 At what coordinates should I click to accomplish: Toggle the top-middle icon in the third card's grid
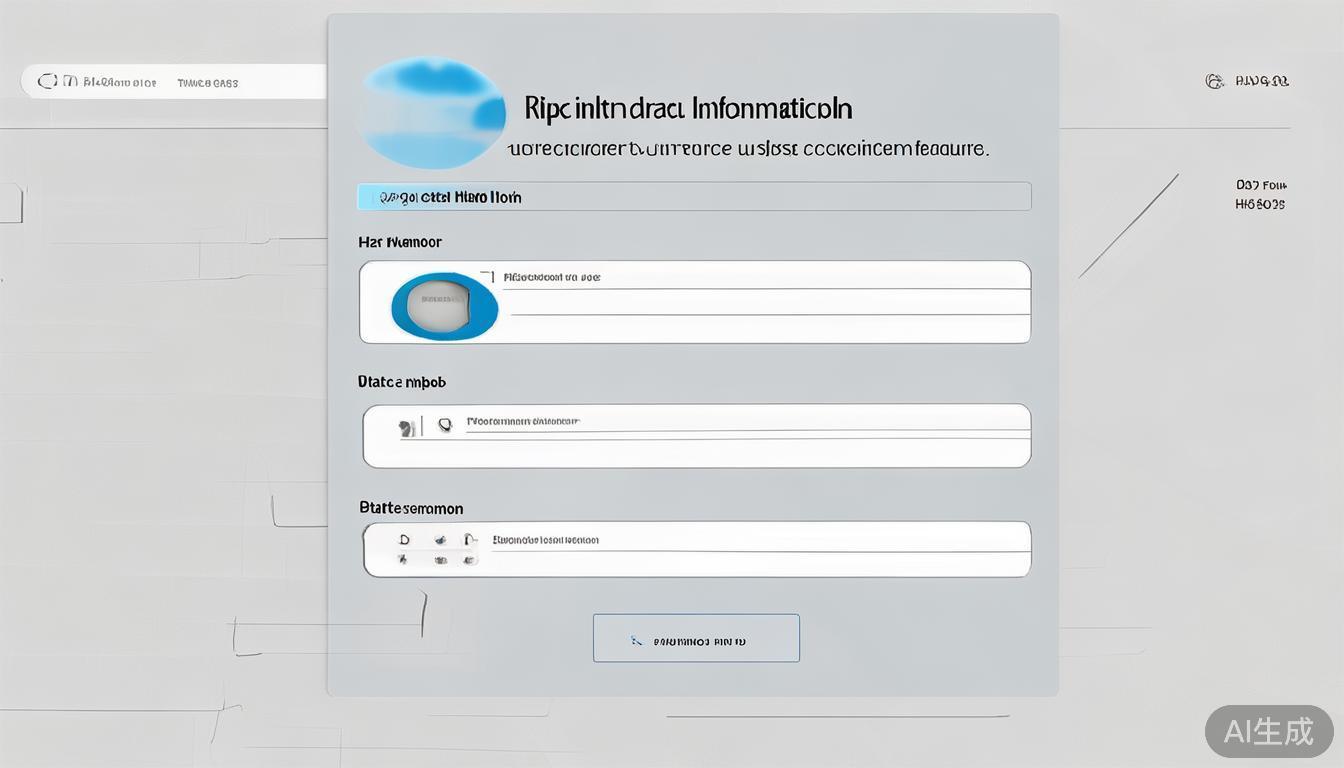click(440, 540)
